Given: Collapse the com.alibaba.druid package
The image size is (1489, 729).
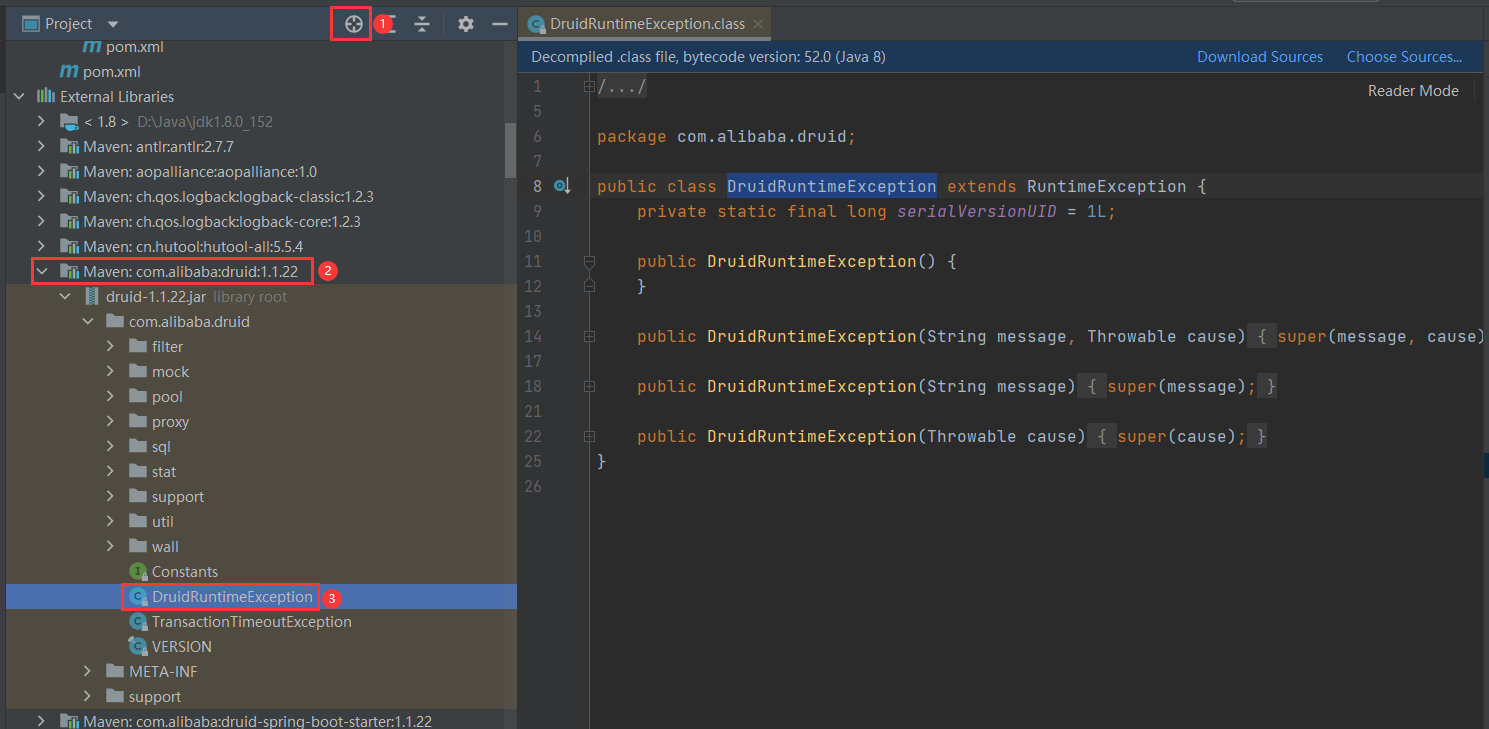Looking at the screenshot, I should 87,322.
